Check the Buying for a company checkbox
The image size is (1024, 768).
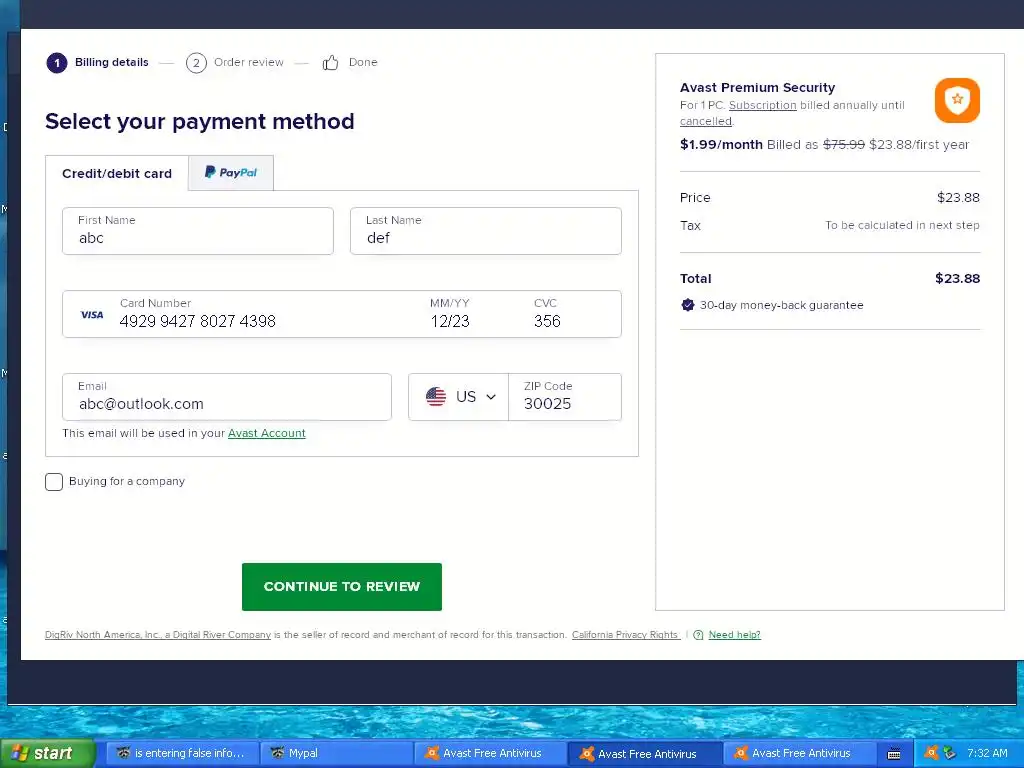pyautogui.click(x=54, y=482)
